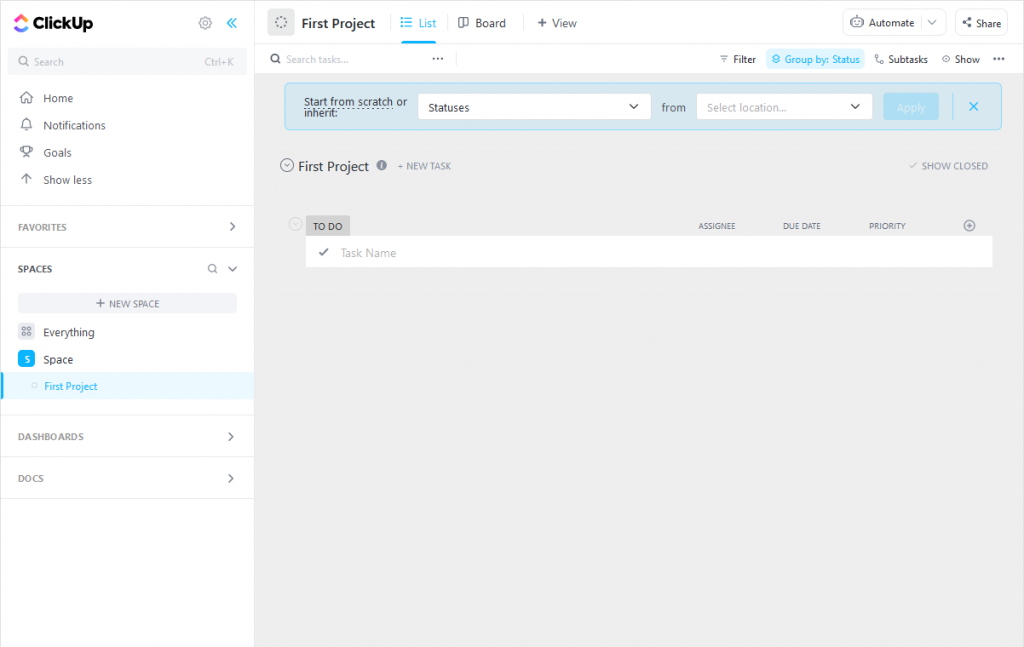
Task: Click the Share button
Action: click(x=981, y=22)
